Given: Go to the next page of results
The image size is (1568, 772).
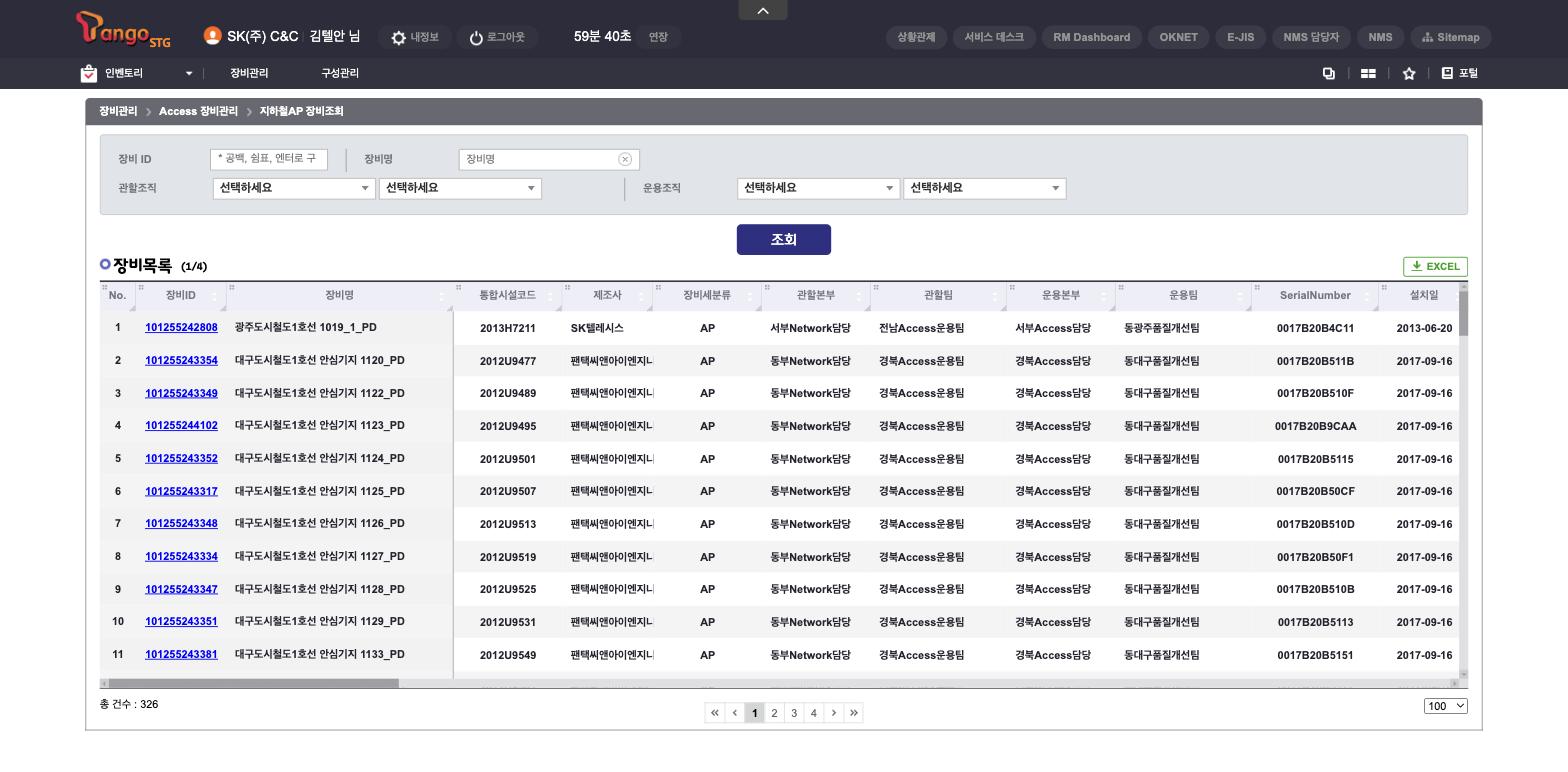Looking at the screenshot, I should [x=834, y=713].
